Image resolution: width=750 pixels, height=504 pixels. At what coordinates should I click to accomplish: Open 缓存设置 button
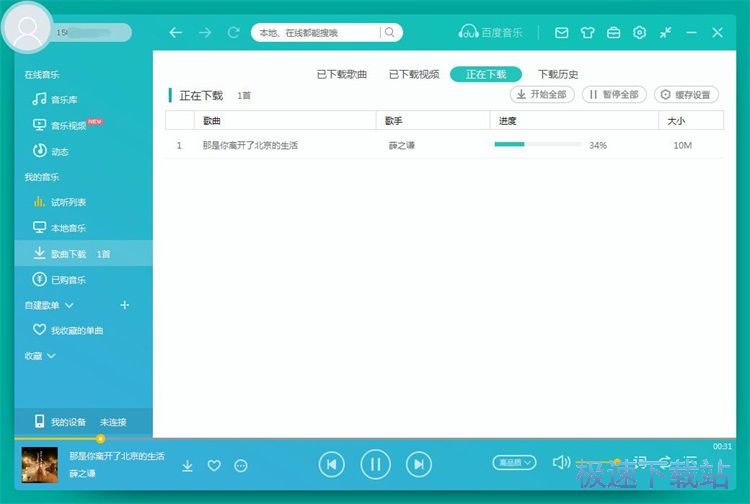coord(686,95)
